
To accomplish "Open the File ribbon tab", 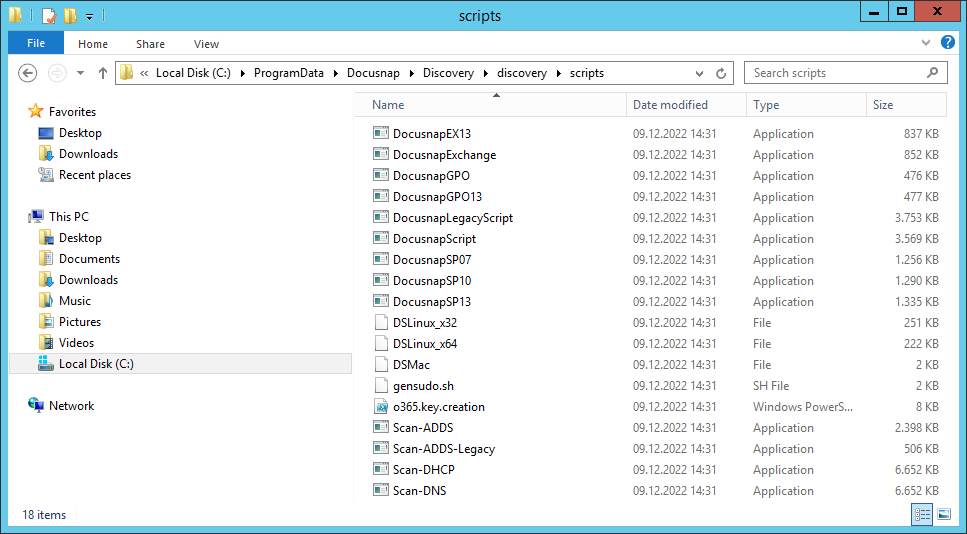I will pyautogui.click(x=36, y=43).
